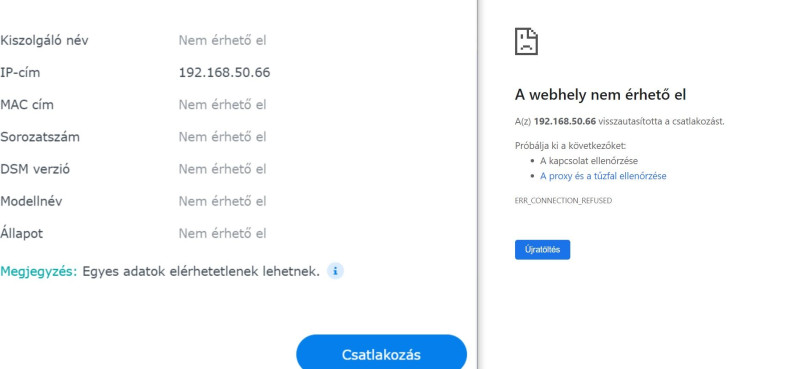
Task: Click 'A kapcsolat ellenőrzése' suggestion item
Action: tap(589, 161)
